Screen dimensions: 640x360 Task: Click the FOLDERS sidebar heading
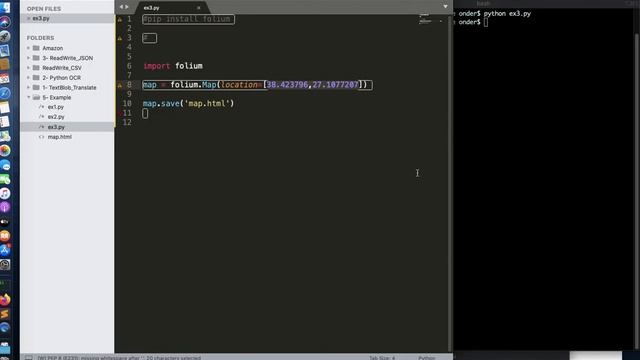tap(40, 38)
